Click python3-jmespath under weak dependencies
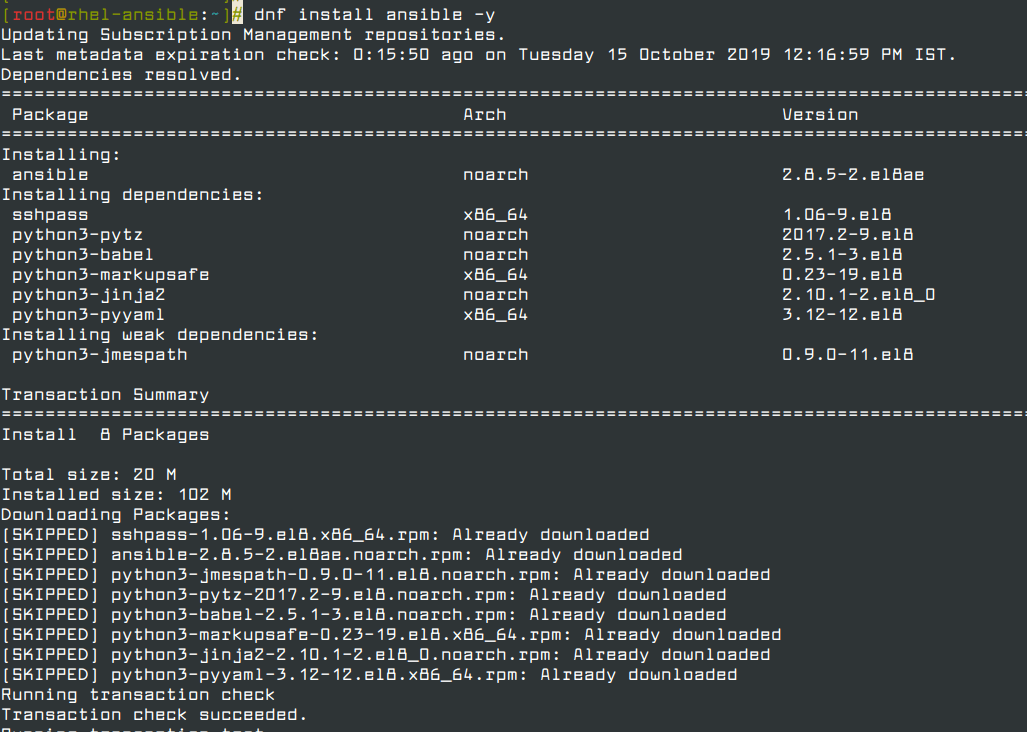 (99, 354)
